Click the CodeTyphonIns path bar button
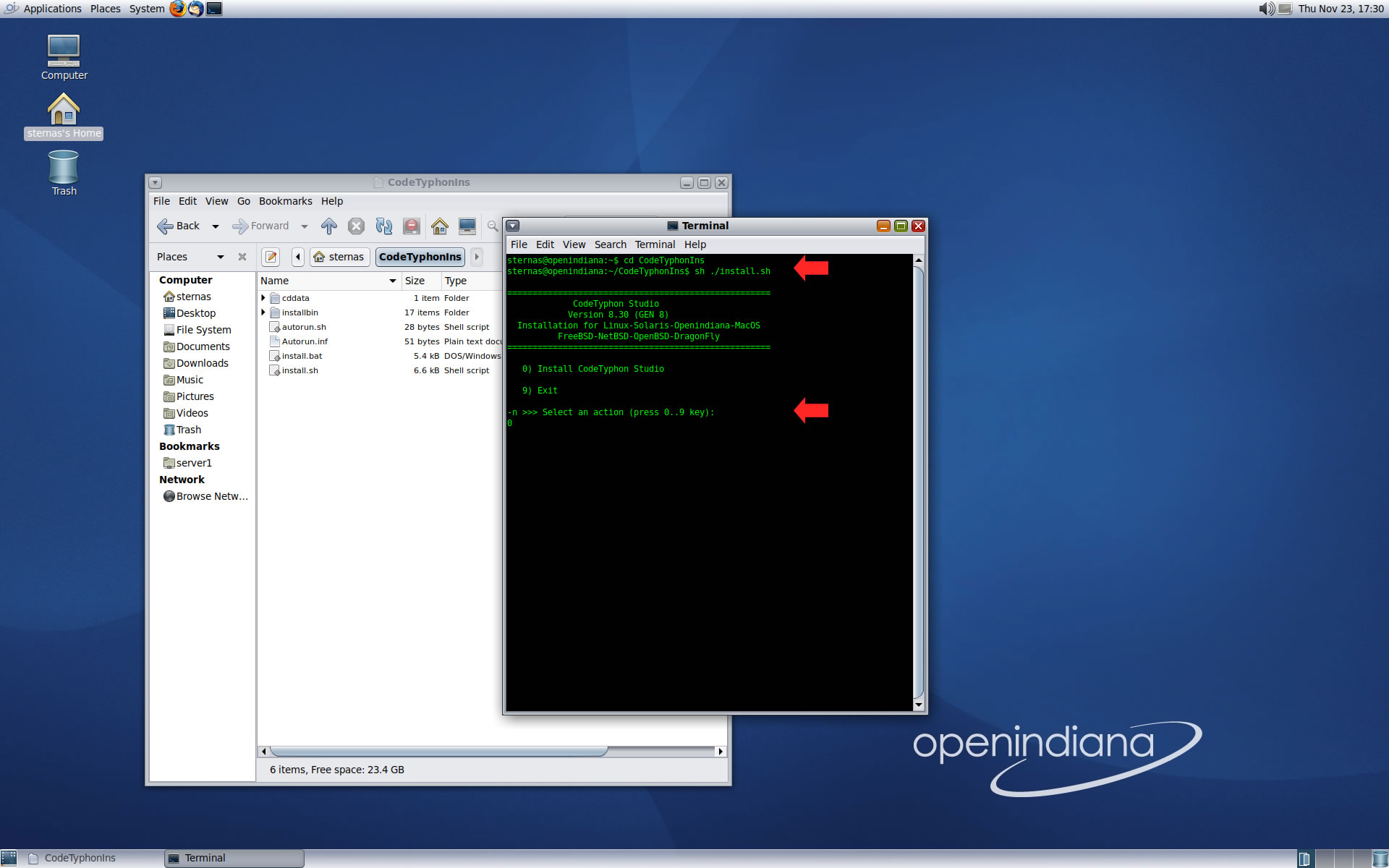 click(420, 257)
